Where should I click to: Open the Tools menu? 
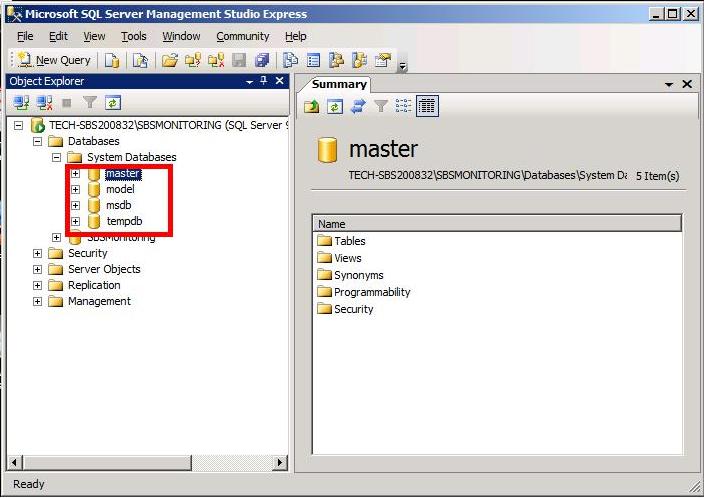[134, 36]
